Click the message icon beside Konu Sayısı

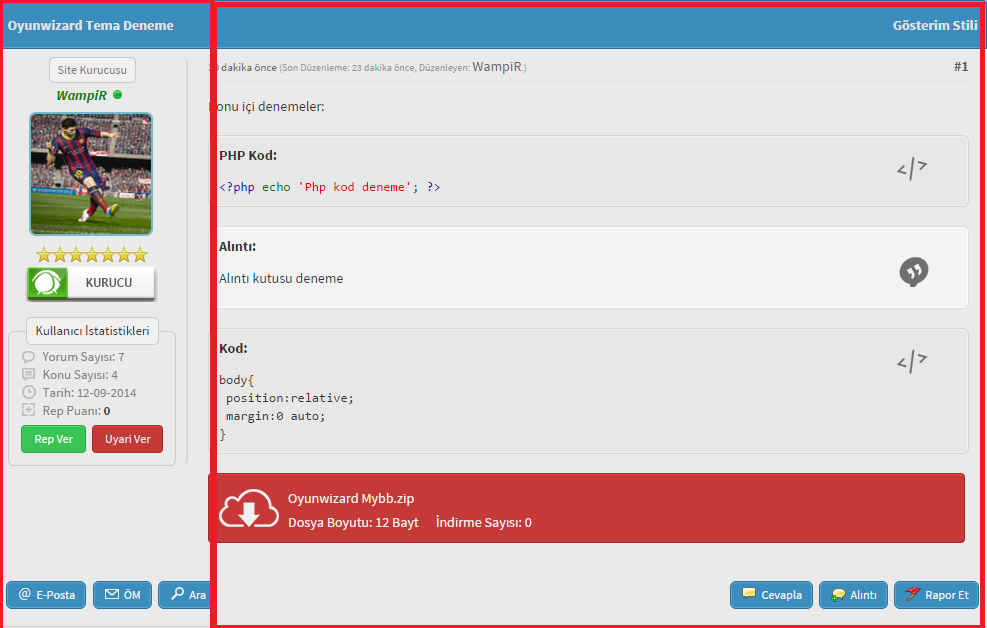click(28, 374)
